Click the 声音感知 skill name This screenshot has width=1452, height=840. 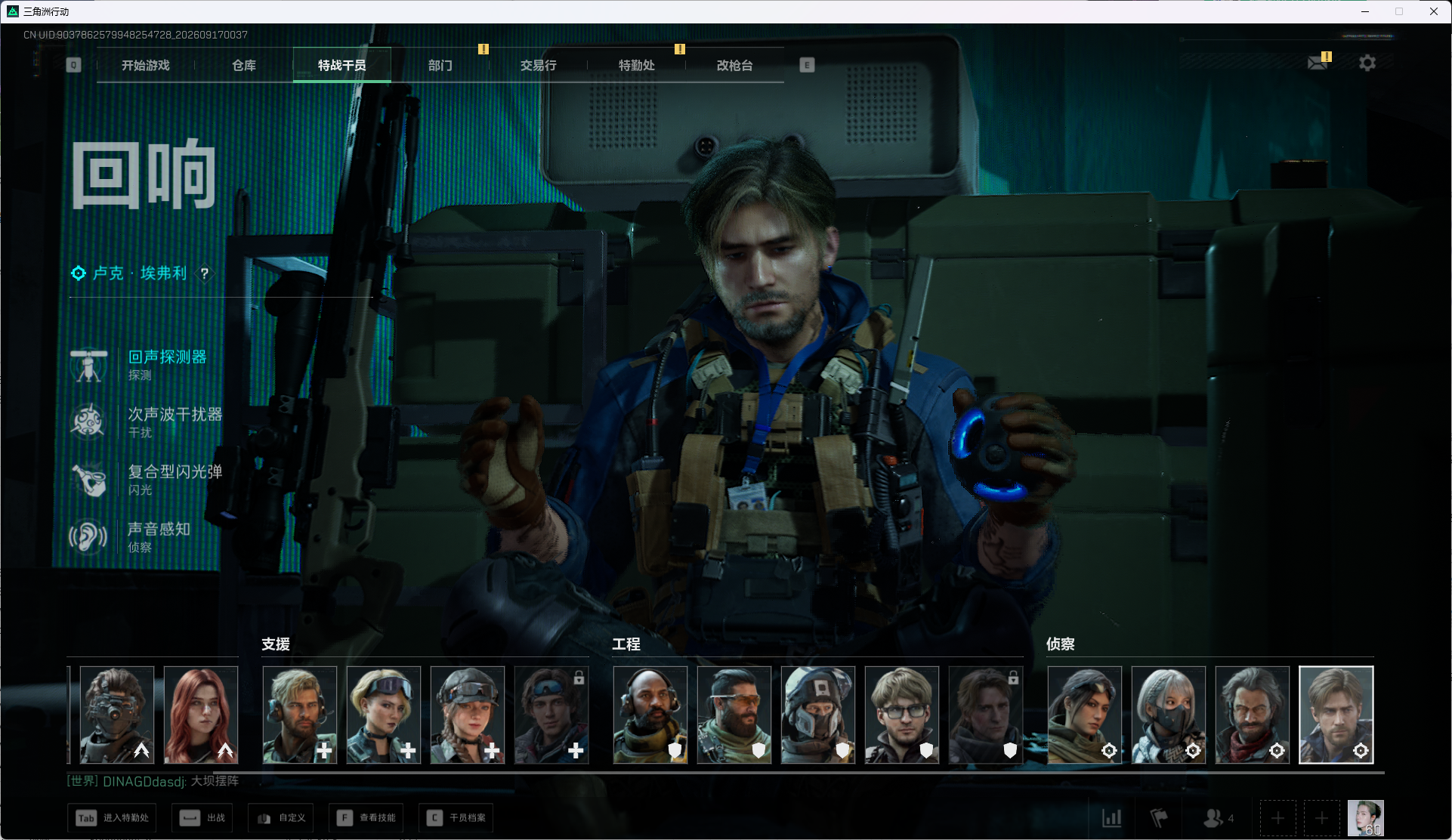(159, 529)
